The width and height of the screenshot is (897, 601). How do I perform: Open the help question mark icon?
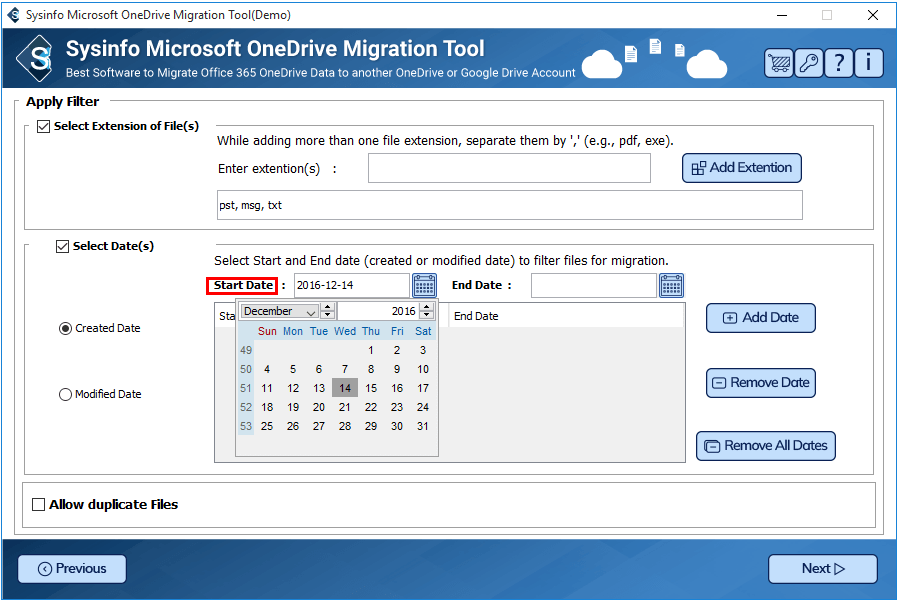pos(839,63)
